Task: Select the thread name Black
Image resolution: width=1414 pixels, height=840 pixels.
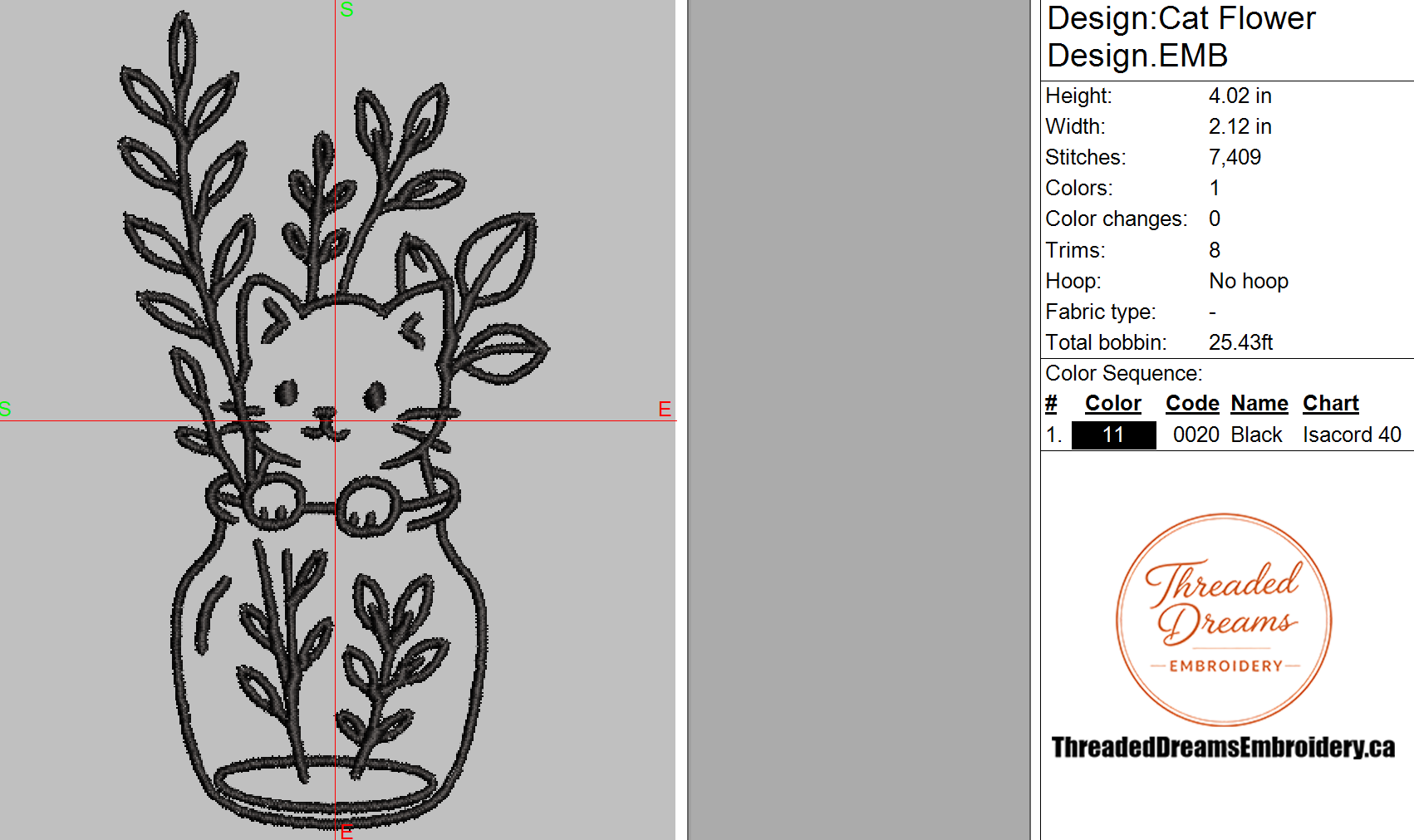Action: [1256, 435]
